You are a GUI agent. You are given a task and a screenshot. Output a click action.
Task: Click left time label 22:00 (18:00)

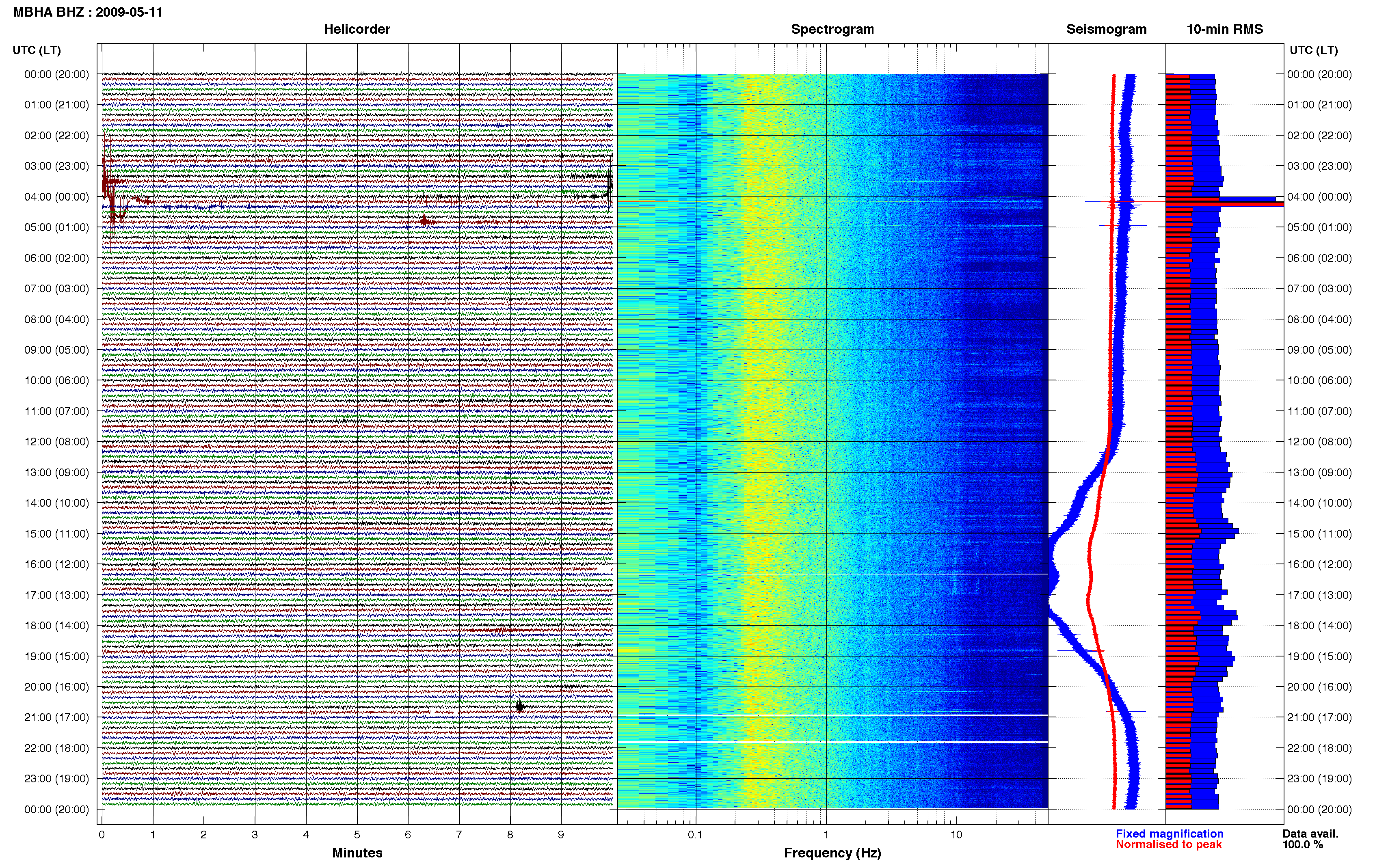57,748
